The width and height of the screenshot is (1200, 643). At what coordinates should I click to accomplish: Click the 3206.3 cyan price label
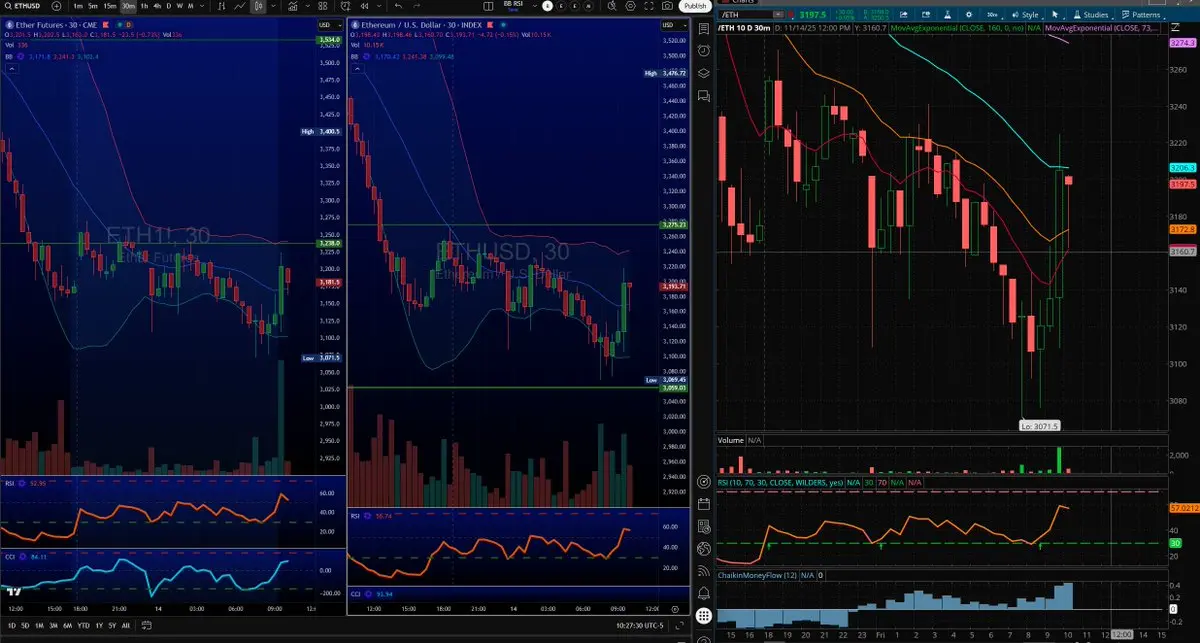pos(1183,168)
